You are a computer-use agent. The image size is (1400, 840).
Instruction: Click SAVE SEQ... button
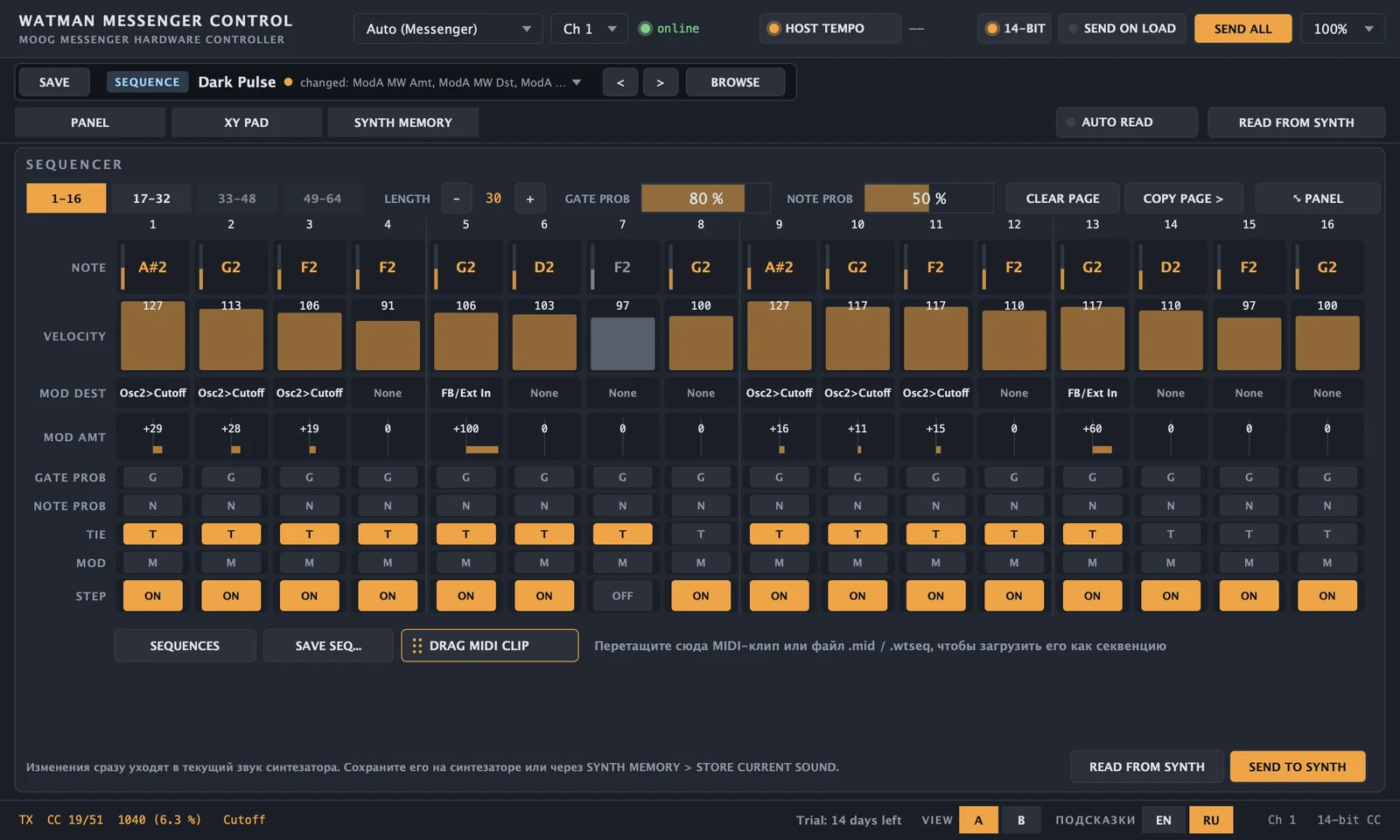point(328,646)
